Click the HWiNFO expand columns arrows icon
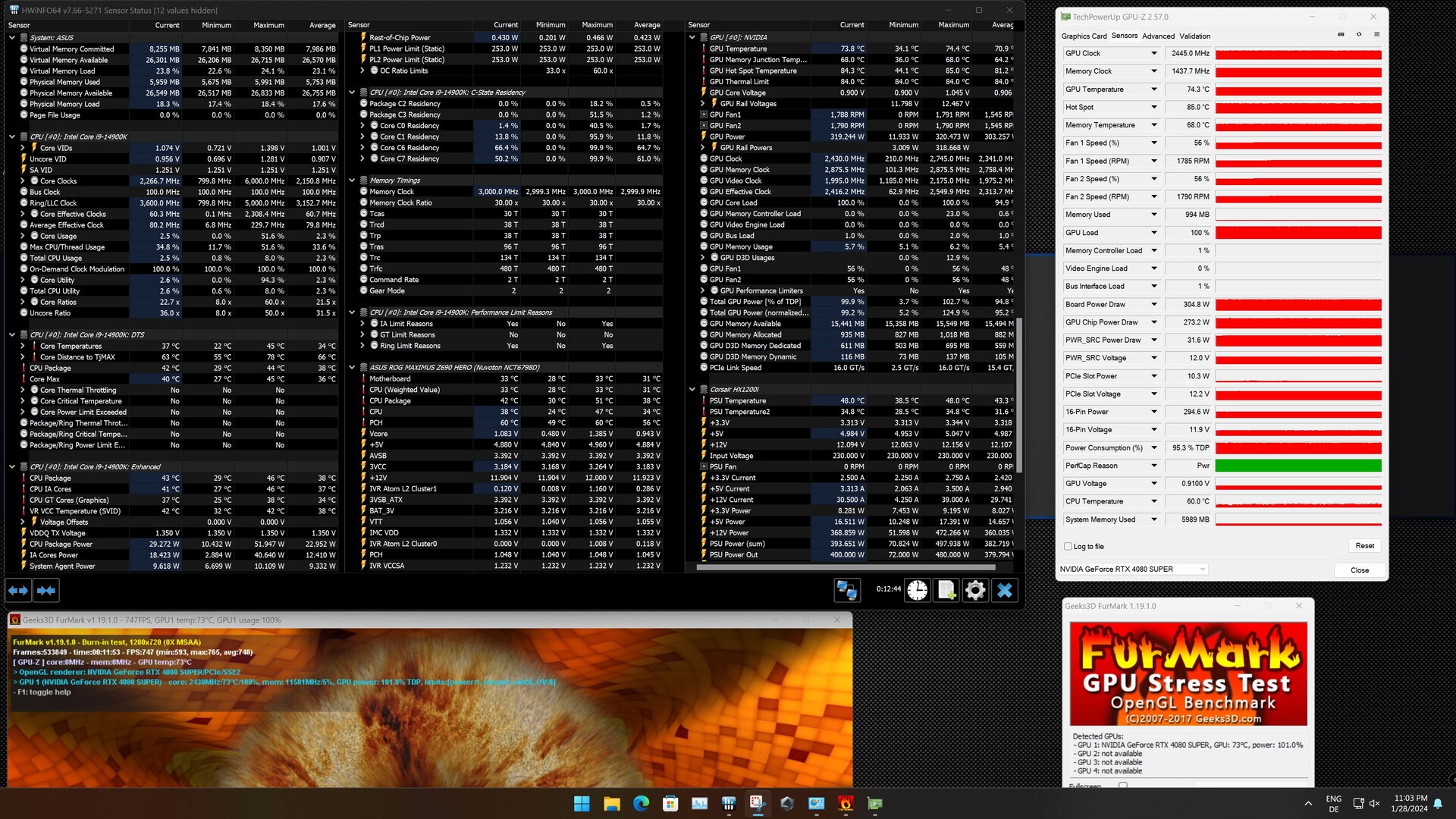Screen dimensions: 1456x819 point(18,590)
